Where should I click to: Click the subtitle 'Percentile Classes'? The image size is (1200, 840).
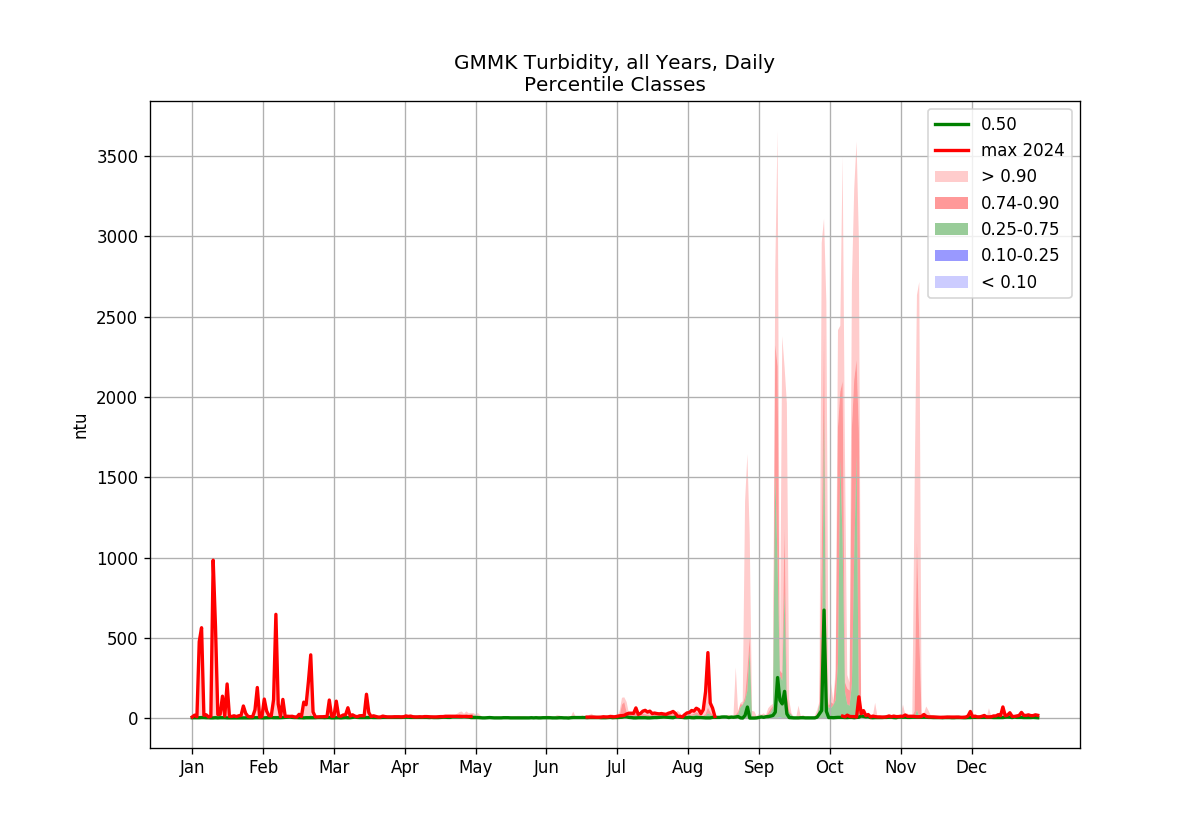pos(614,85)
